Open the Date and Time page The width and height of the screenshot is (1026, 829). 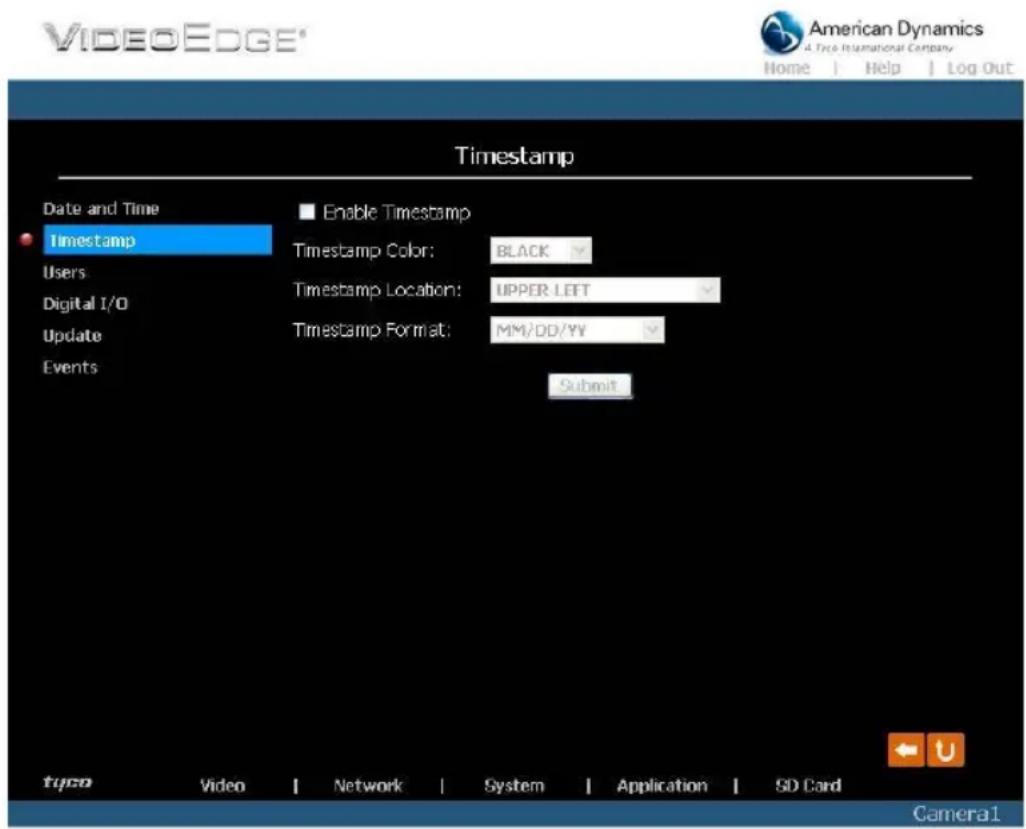pos(101,209)
